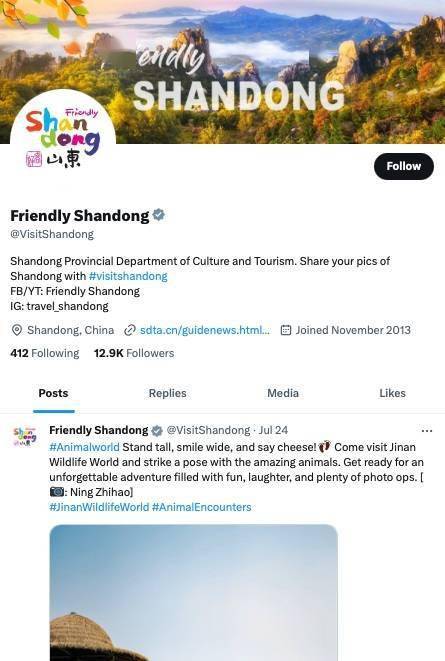Switch to the Replies tab
The image size is (445, 661).
pyautogui.click(x=167, y=393)
